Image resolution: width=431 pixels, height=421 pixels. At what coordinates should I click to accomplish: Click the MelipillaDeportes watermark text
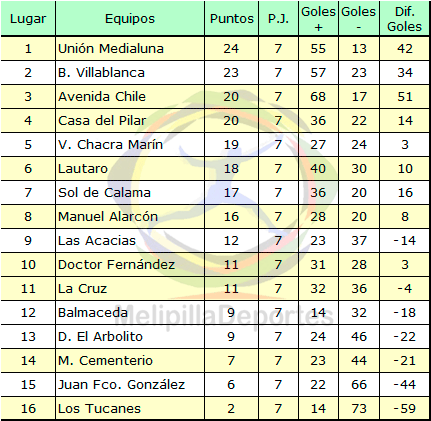click(x=224, y=316)
